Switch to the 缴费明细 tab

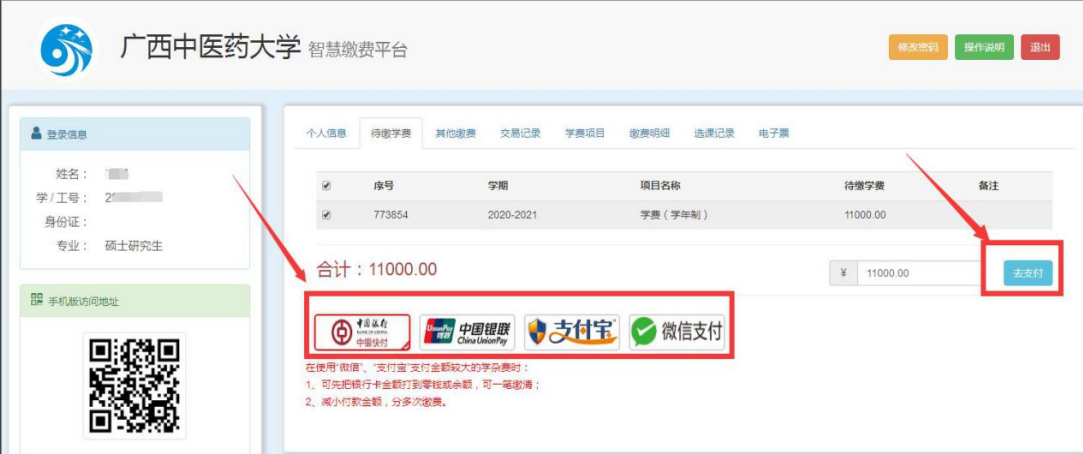tap(649, 133)
